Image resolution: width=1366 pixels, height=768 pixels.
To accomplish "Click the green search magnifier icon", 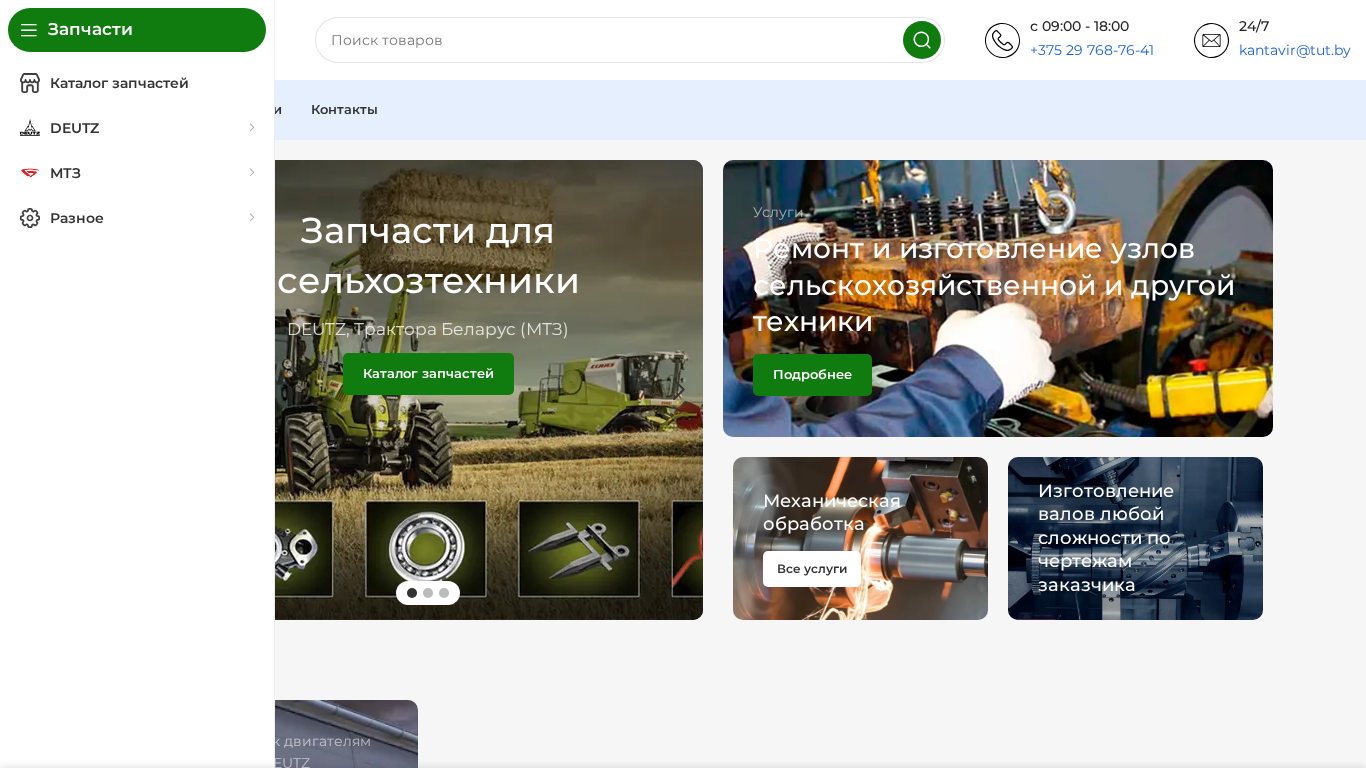I will (x=922, y=40).
